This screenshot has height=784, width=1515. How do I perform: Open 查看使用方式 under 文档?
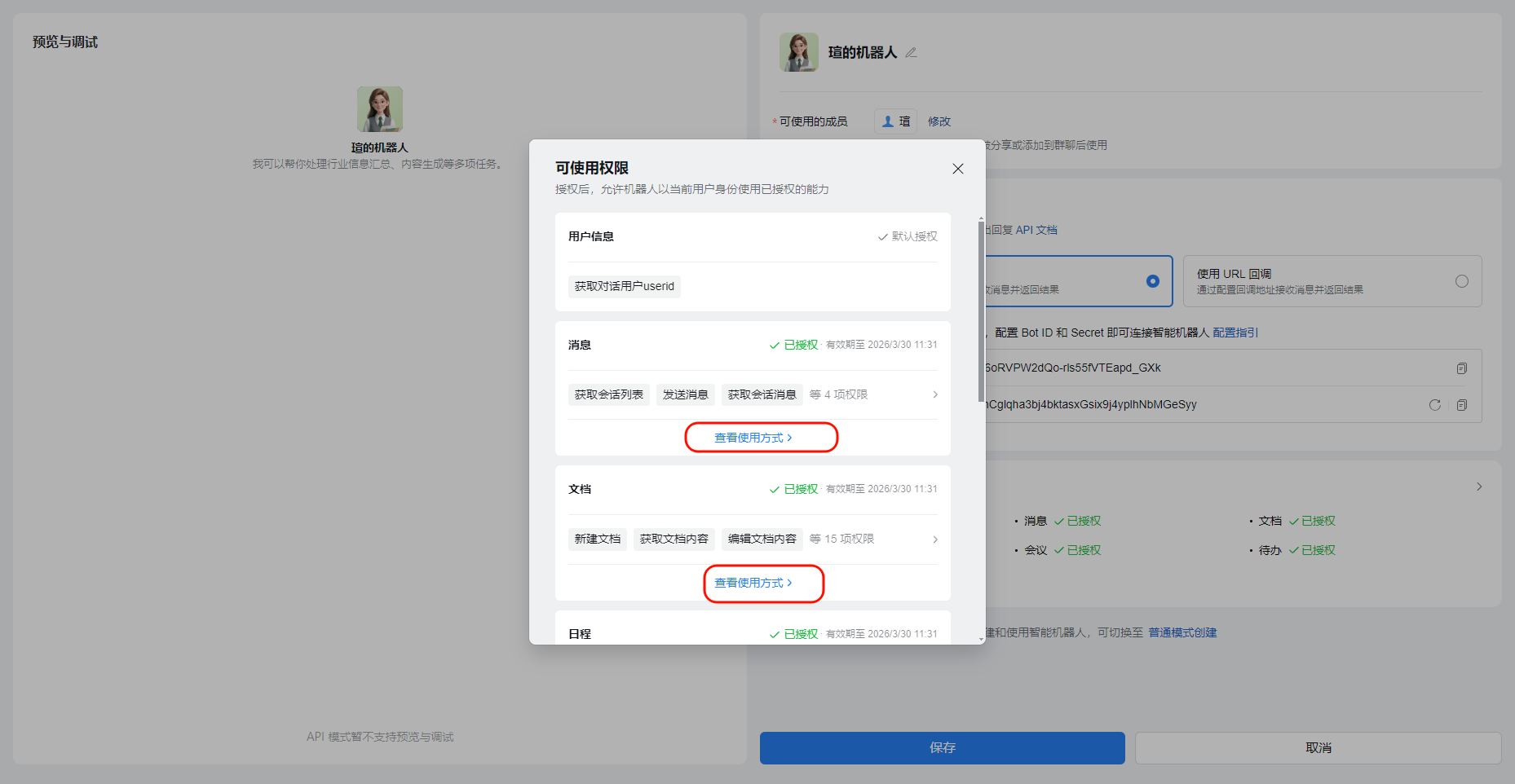[x=753, y=583]
